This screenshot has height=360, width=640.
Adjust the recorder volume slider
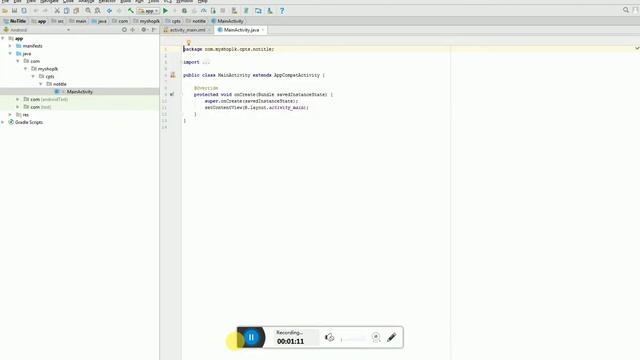click(x=353, y=339)
